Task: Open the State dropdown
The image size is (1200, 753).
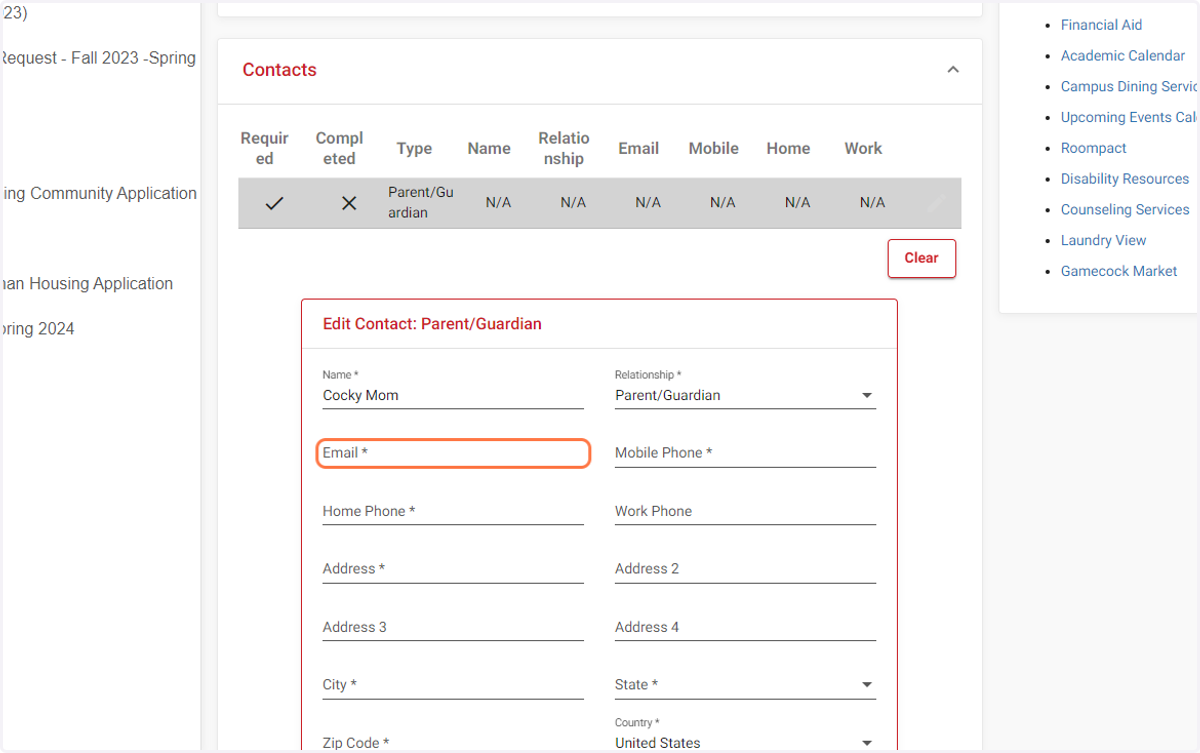Action: pyautogui.click(x=745, y=685)
